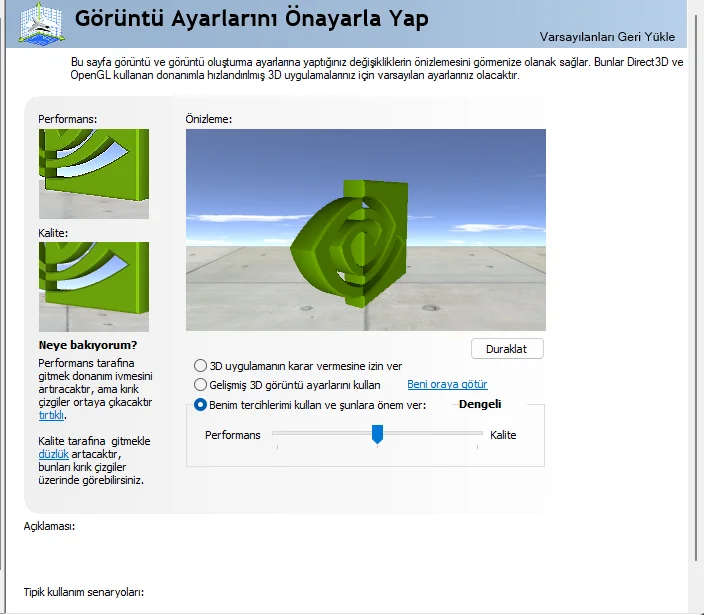
Task: Click the 'Performans' label beside slider
Action: 233,435
